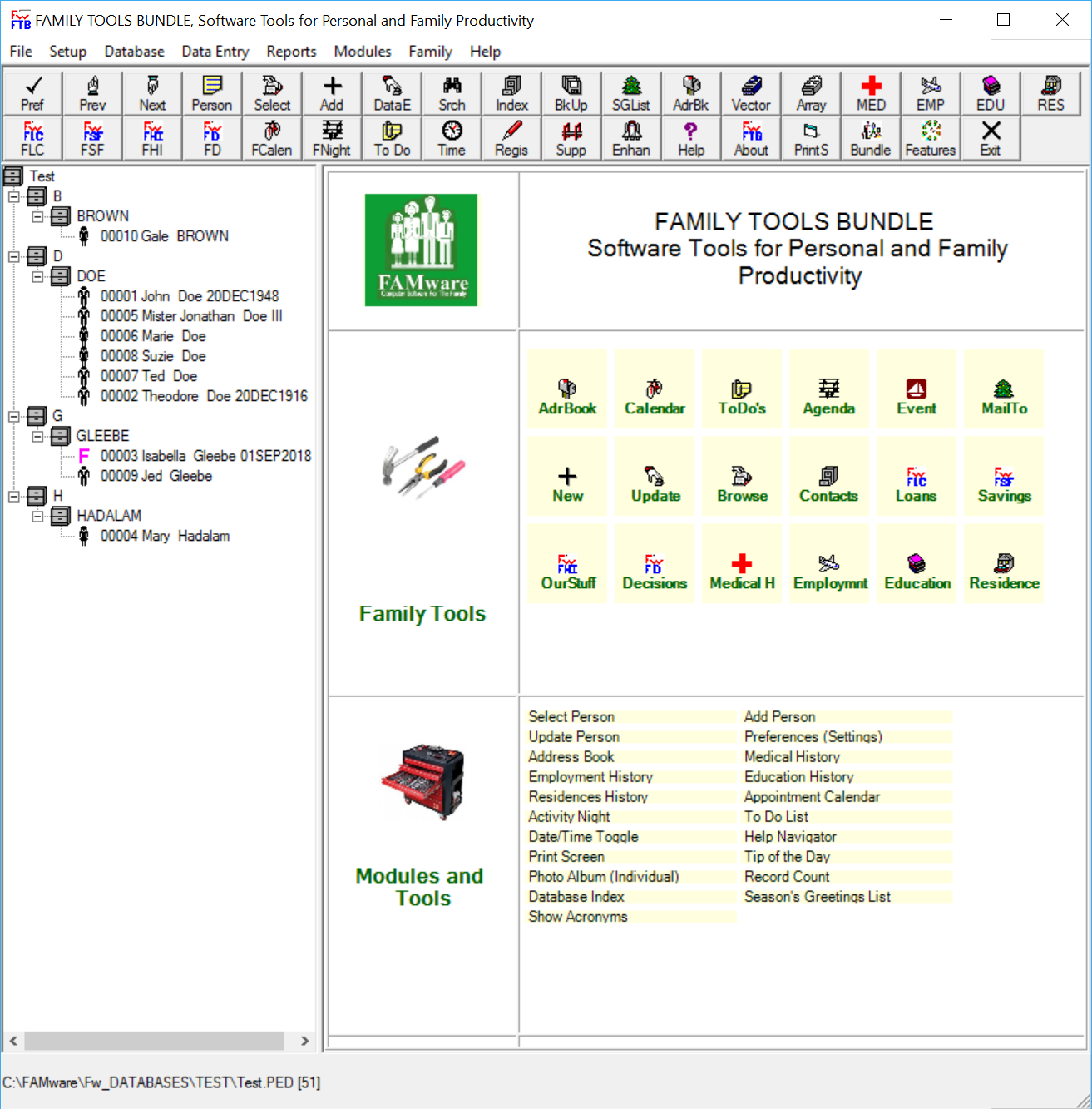Screen dimensions: 1092x1109
Task: Click the Array toolbar icon
Action: click(811, 93)
